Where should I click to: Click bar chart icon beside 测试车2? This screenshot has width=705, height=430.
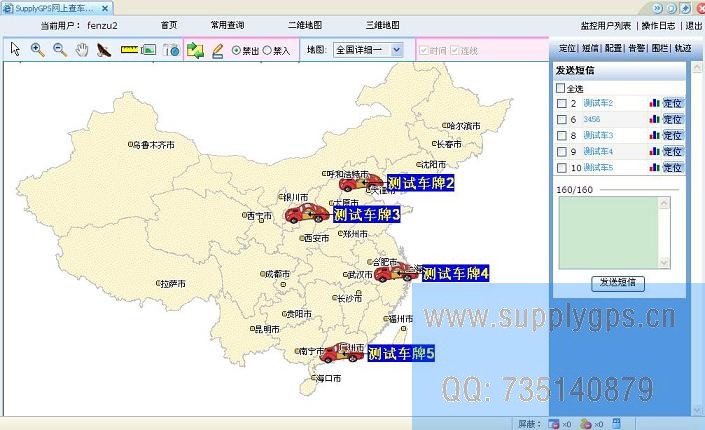tap(654, 103)
